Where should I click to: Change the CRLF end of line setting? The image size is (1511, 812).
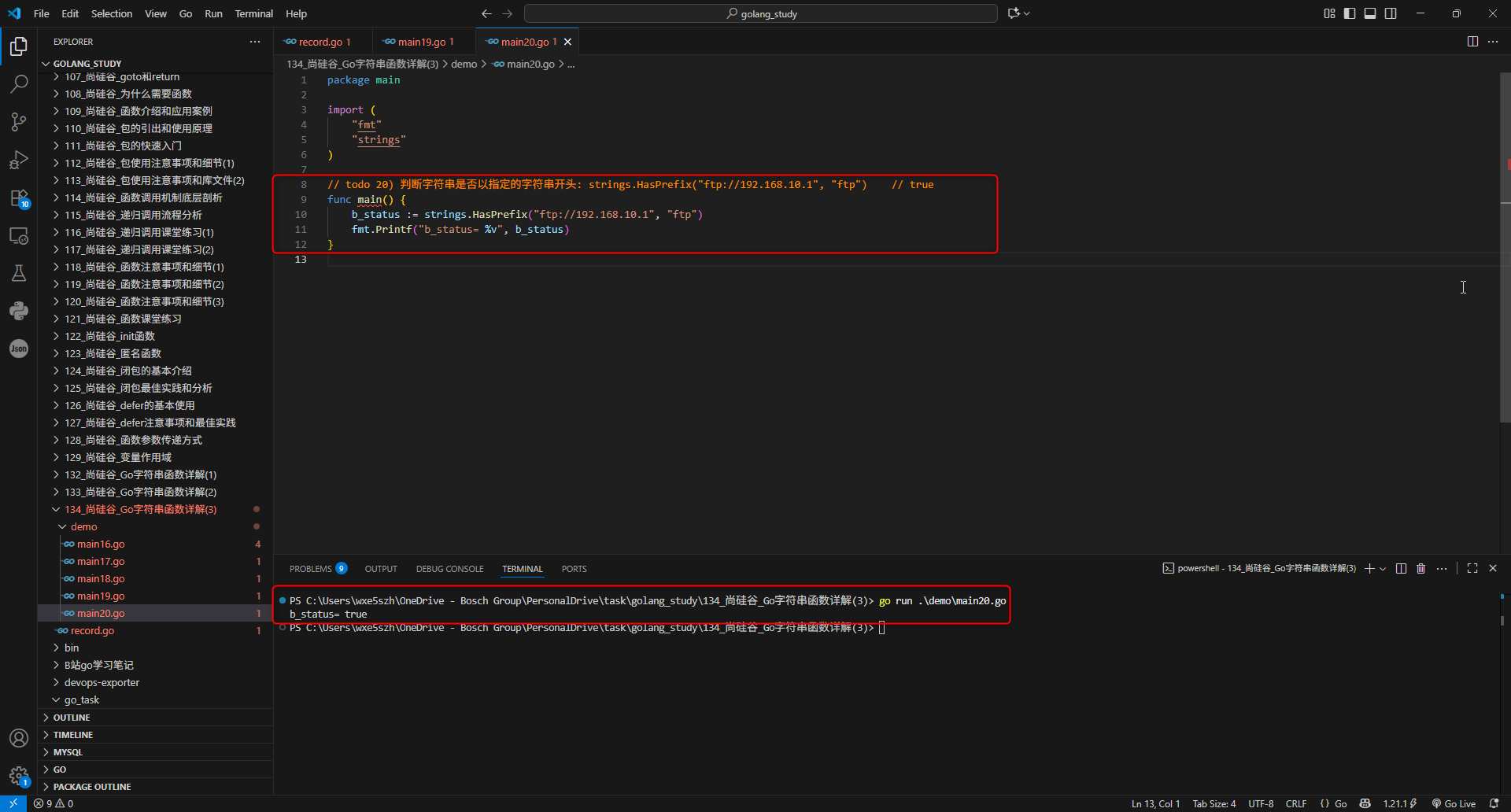click(x=1296, y=803)
